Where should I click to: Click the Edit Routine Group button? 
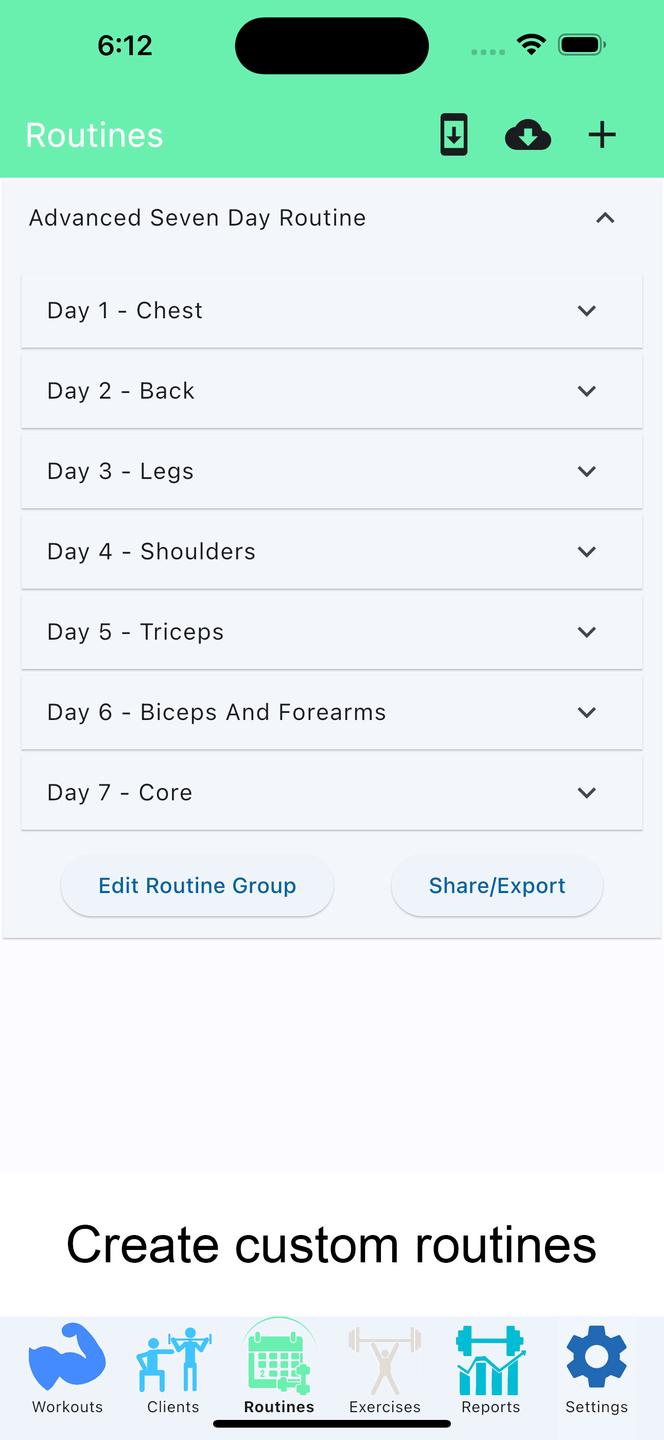pos(197,886)
